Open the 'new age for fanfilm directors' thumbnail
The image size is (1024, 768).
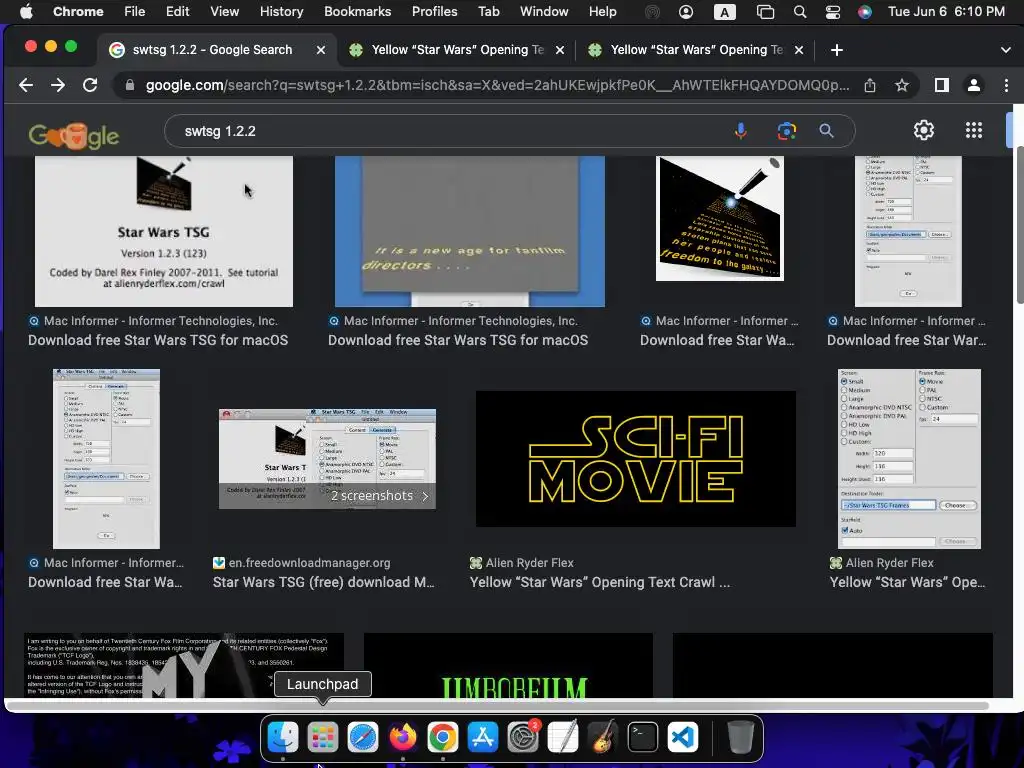pos(470,231)
